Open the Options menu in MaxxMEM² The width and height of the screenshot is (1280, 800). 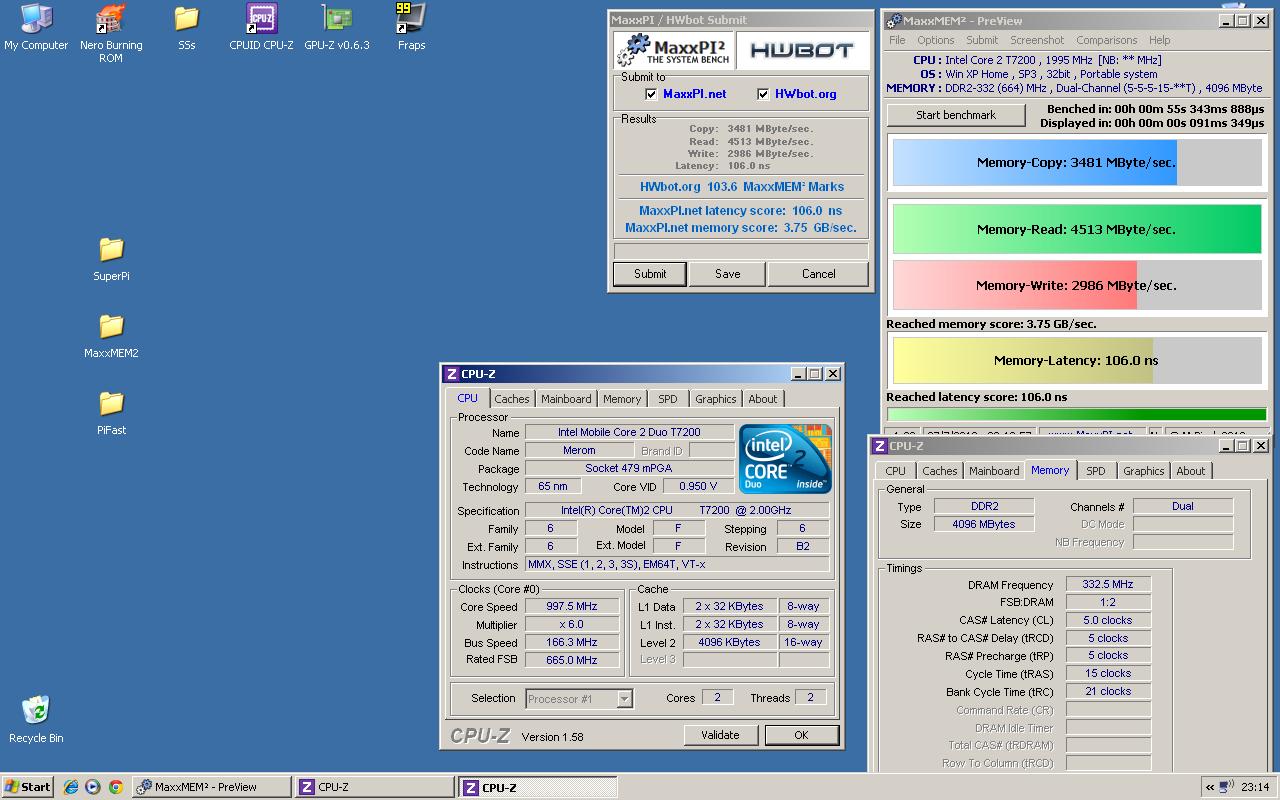pyautogui.click(x=935, y=40)
